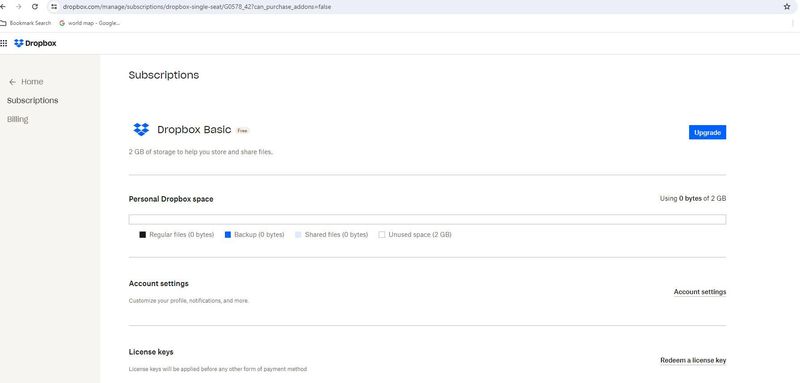Open site information icon in address bar
The height and width of the screenshot is (383, 800).
click(x=54, y=7)
